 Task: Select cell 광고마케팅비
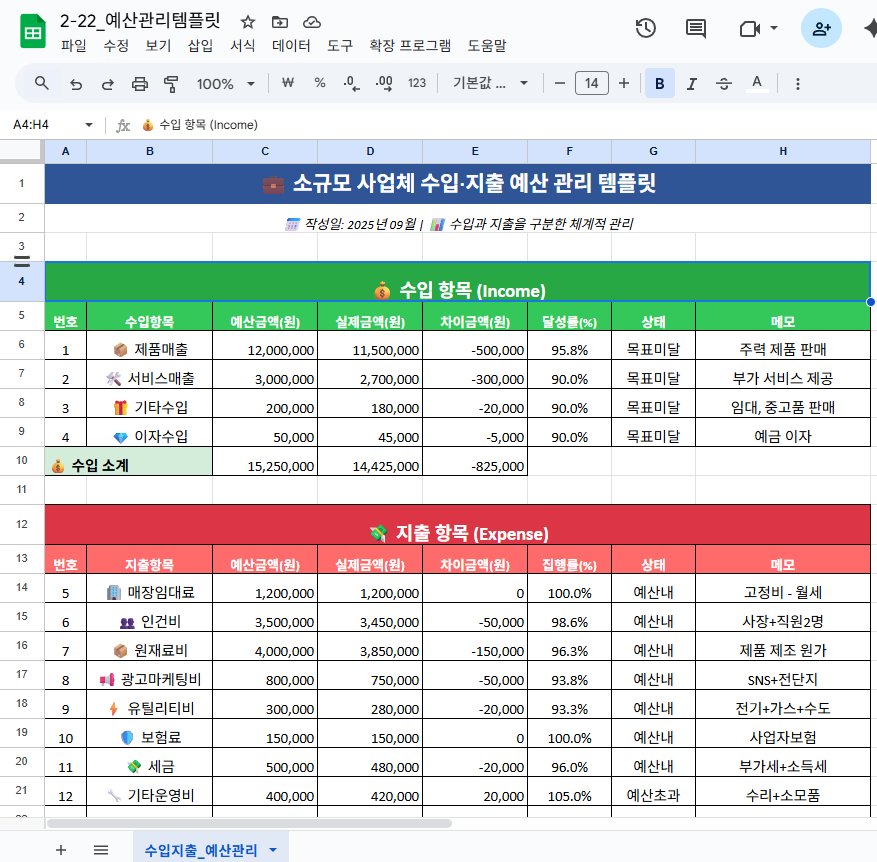149,675
